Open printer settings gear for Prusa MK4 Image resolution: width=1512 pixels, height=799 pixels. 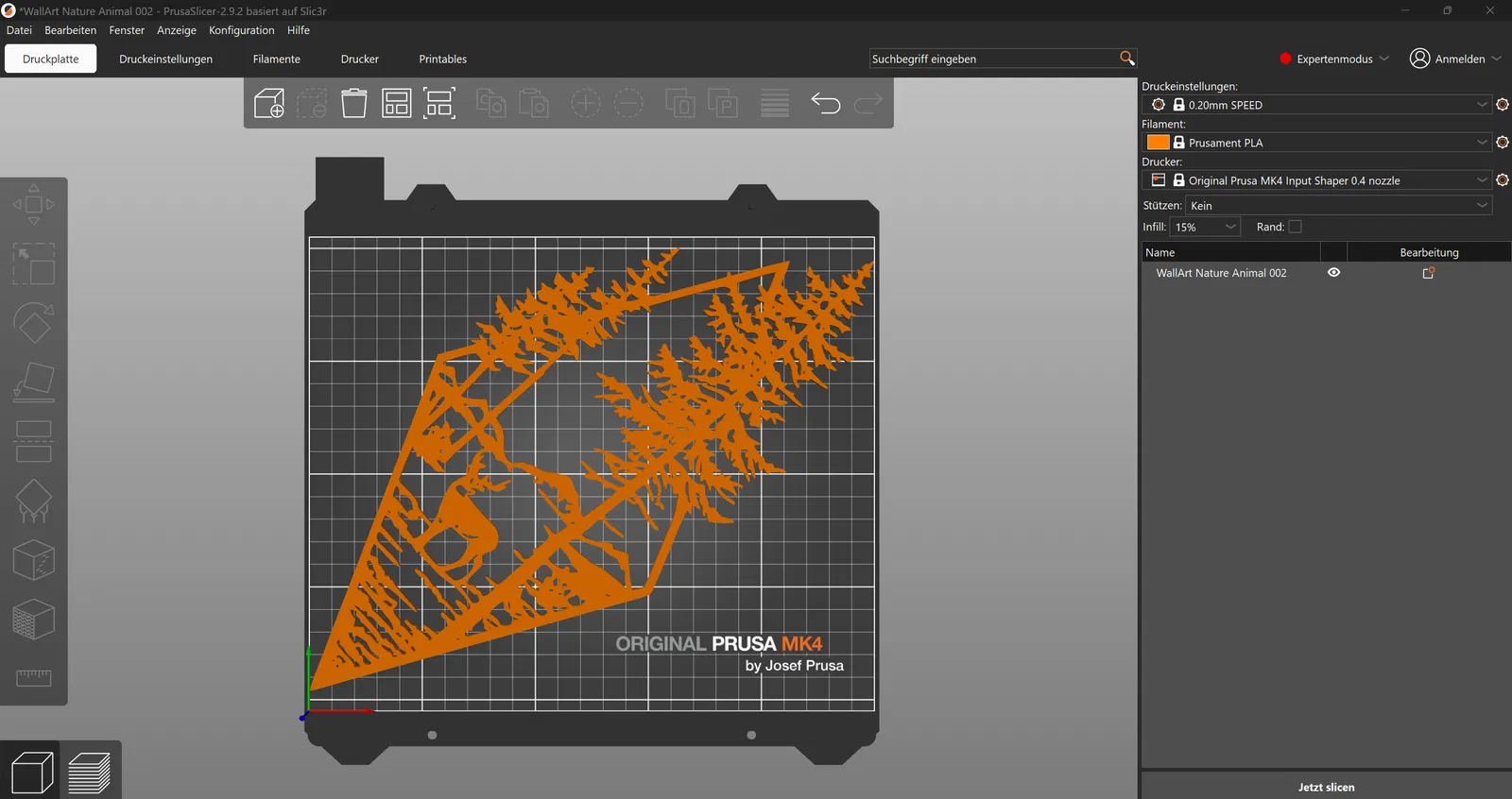[1503, 180]
